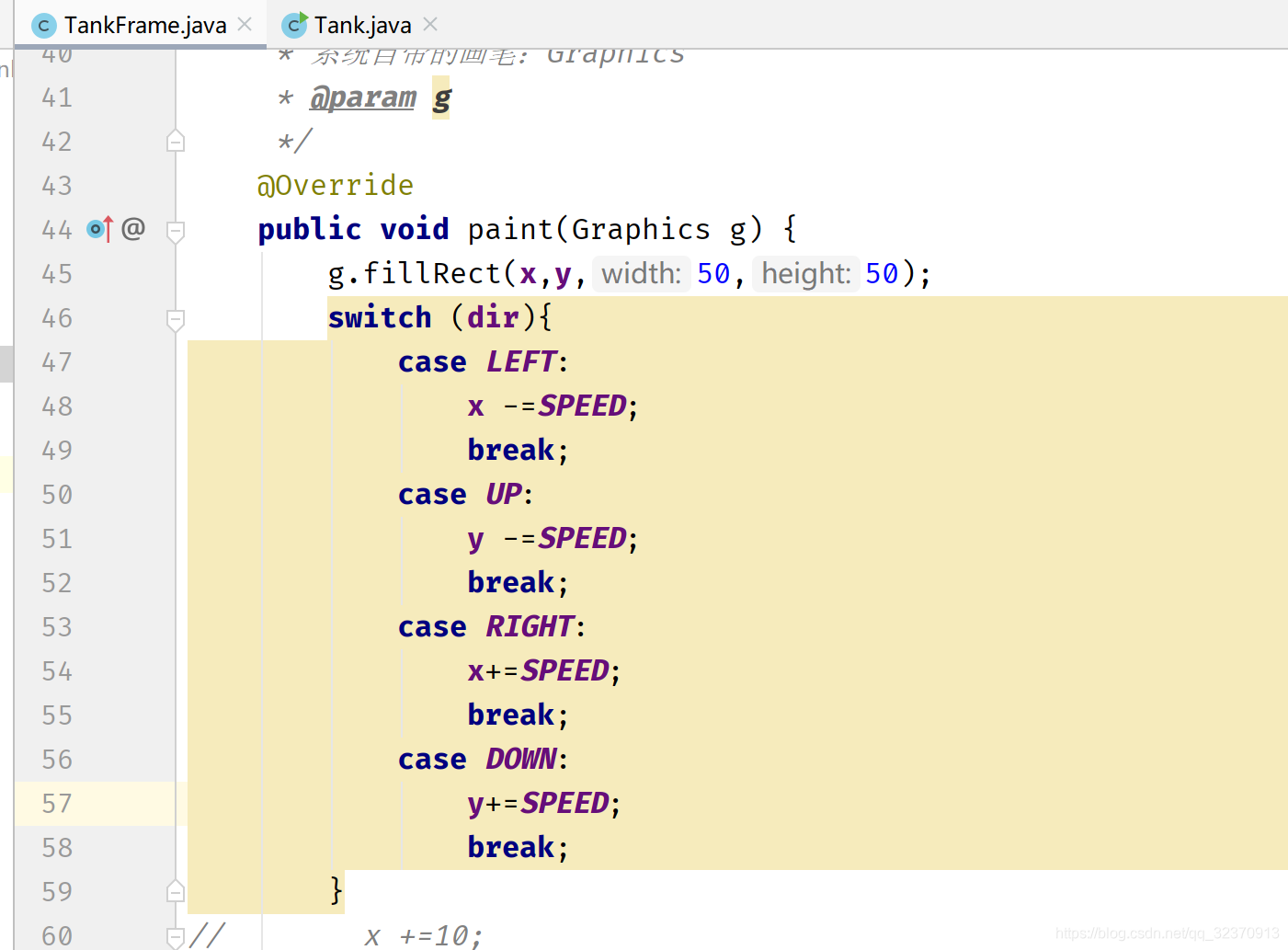Click the fold end marker on line 59
The image size is (1288, 950).
tap(176, 891)
